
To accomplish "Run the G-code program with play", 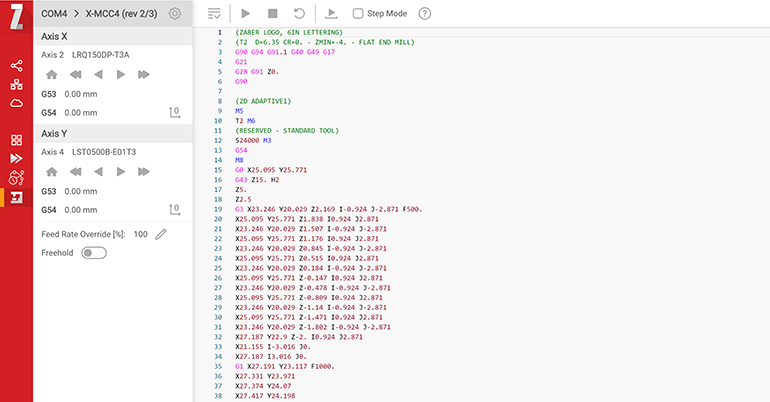I will pos(246,14).
